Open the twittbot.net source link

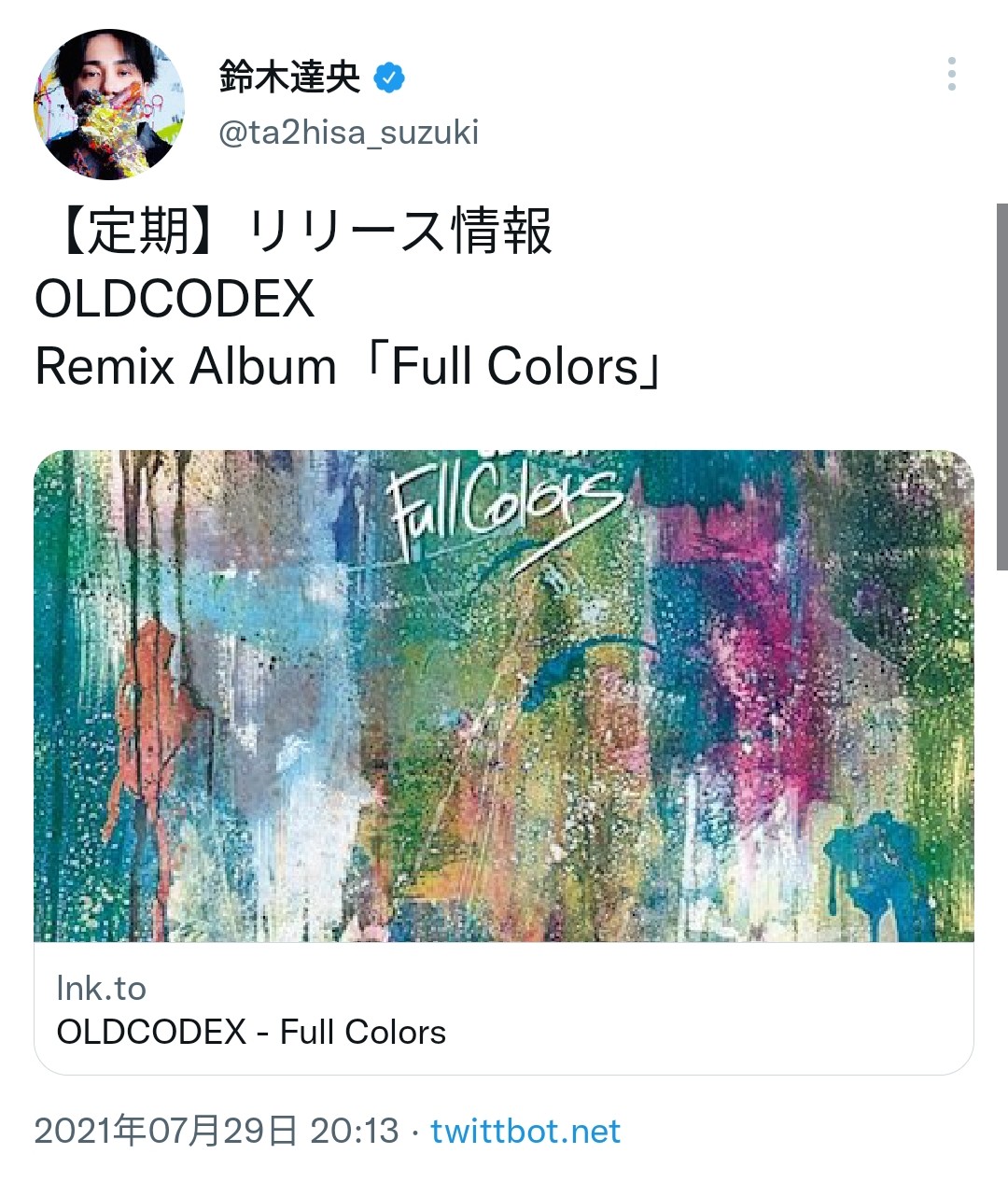[525, 1131]
